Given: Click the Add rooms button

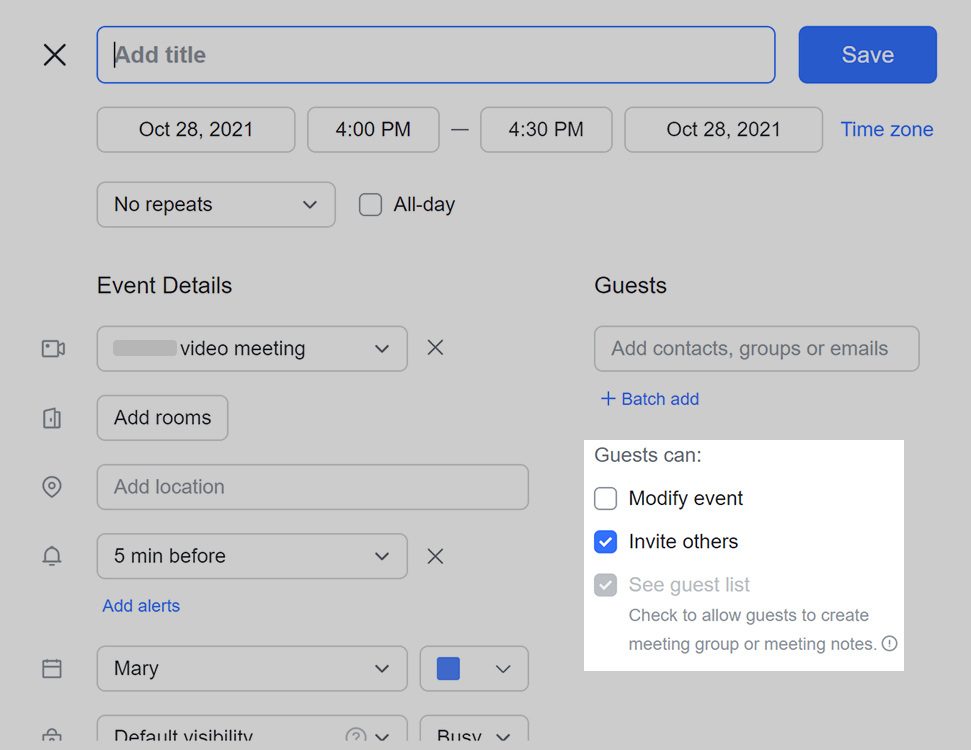Looking at the screenshot, I should point(162,418).
